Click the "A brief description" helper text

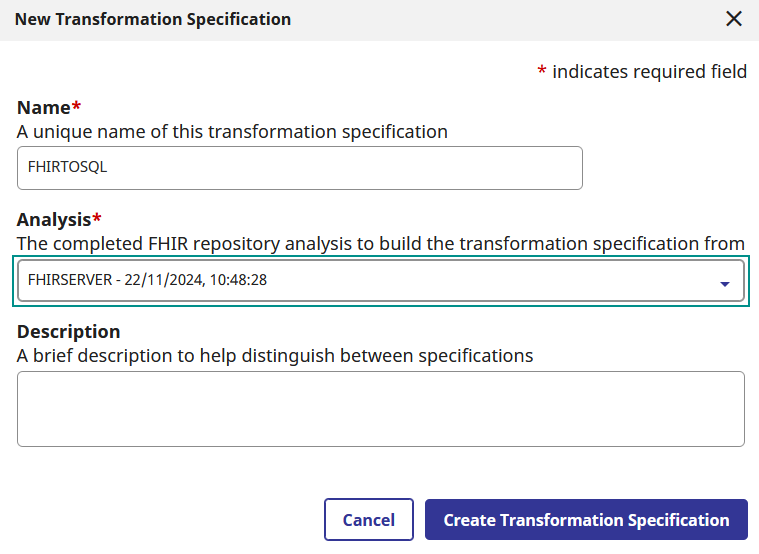275,355
